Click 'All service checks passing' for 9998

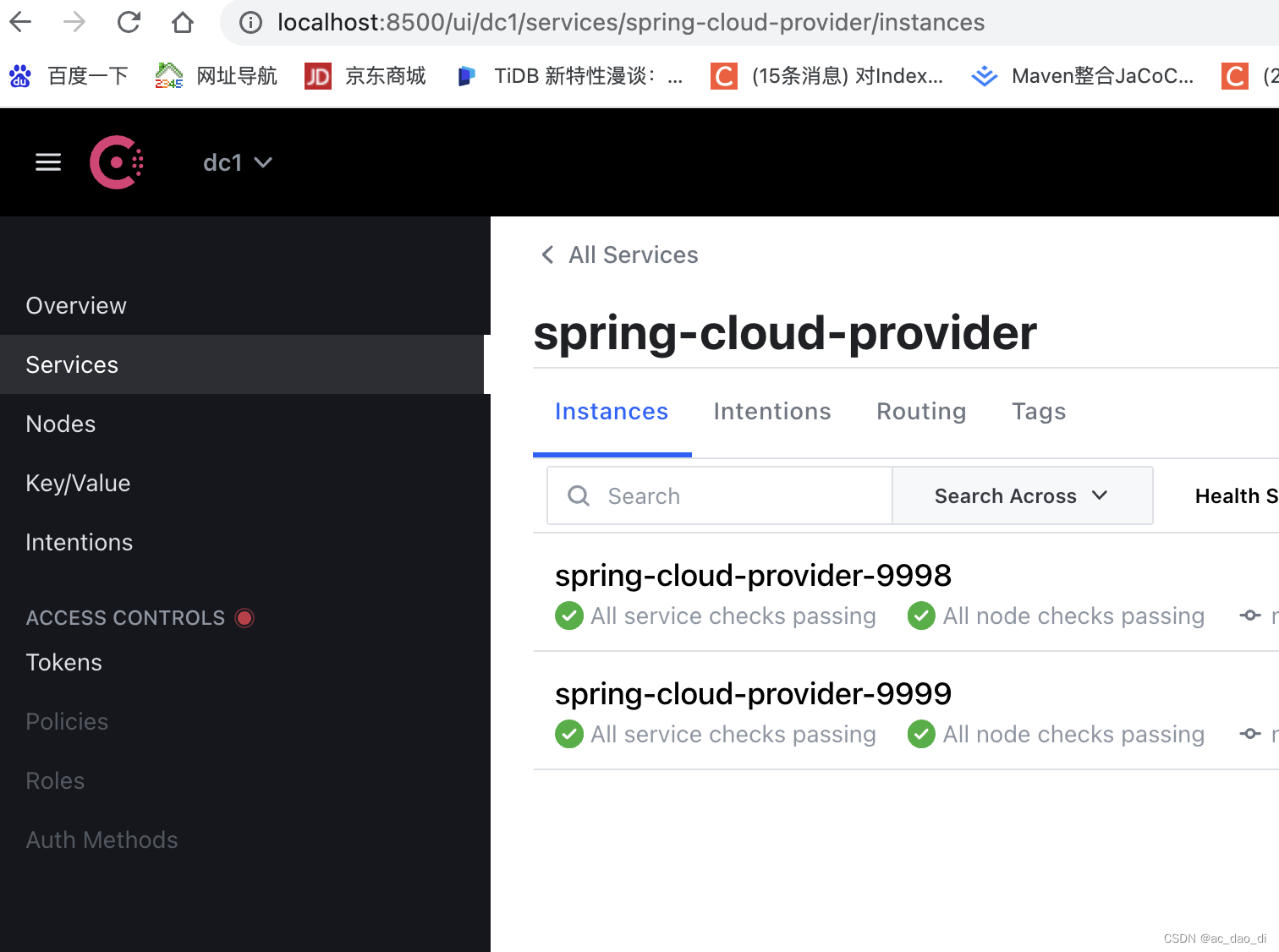pos(733,616)
